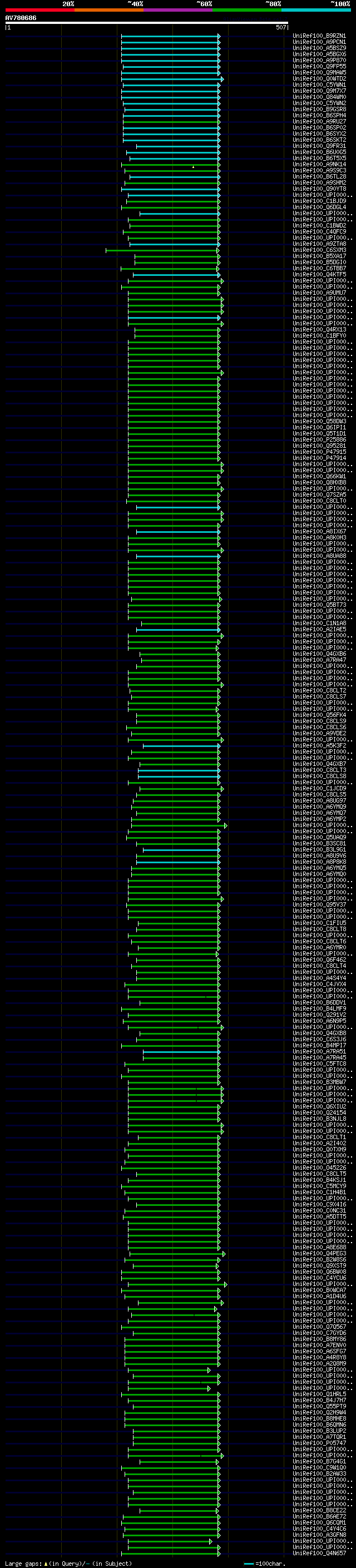Image resolution: width=356 pixels, height=1568 pixels.
Task: Select the UniRef100_B7G4G1 label
Action: tap(319, 1461)
